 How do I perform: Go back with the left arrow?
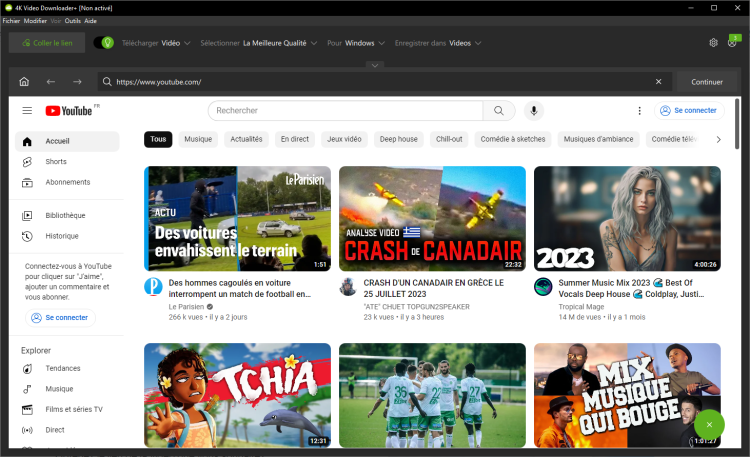tap(51, 82)
